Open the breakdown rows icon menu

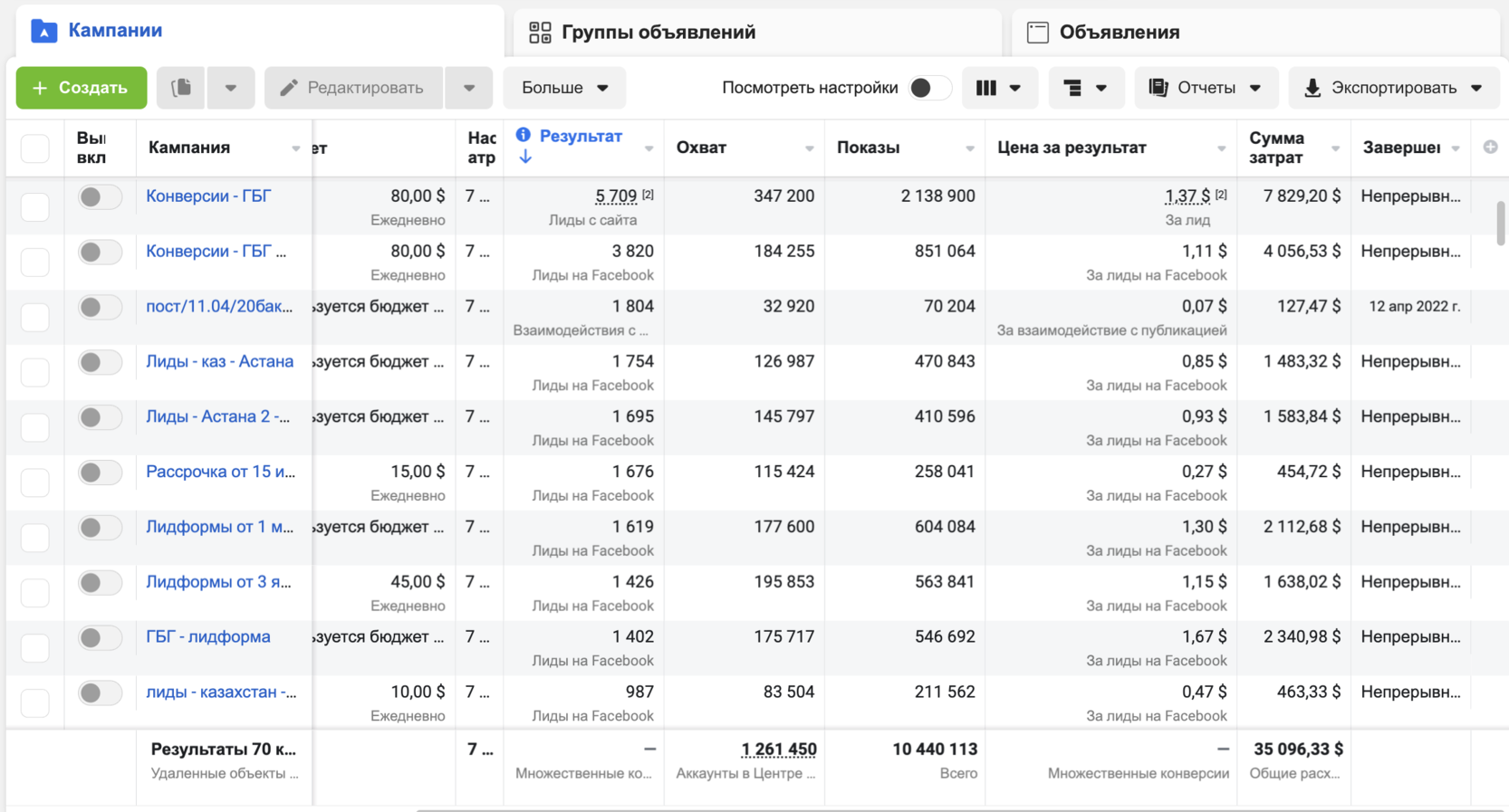point(1085,88)
